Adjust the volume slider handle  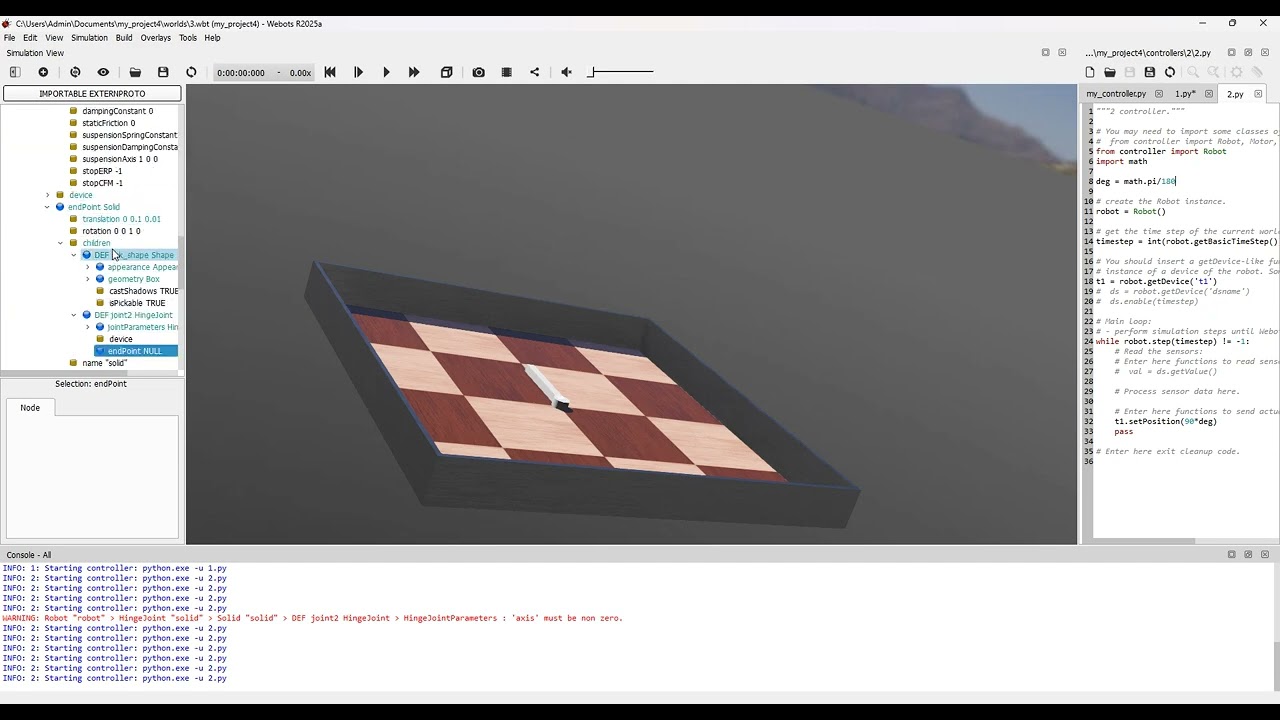pyautogui.click(x=591, y=72)
